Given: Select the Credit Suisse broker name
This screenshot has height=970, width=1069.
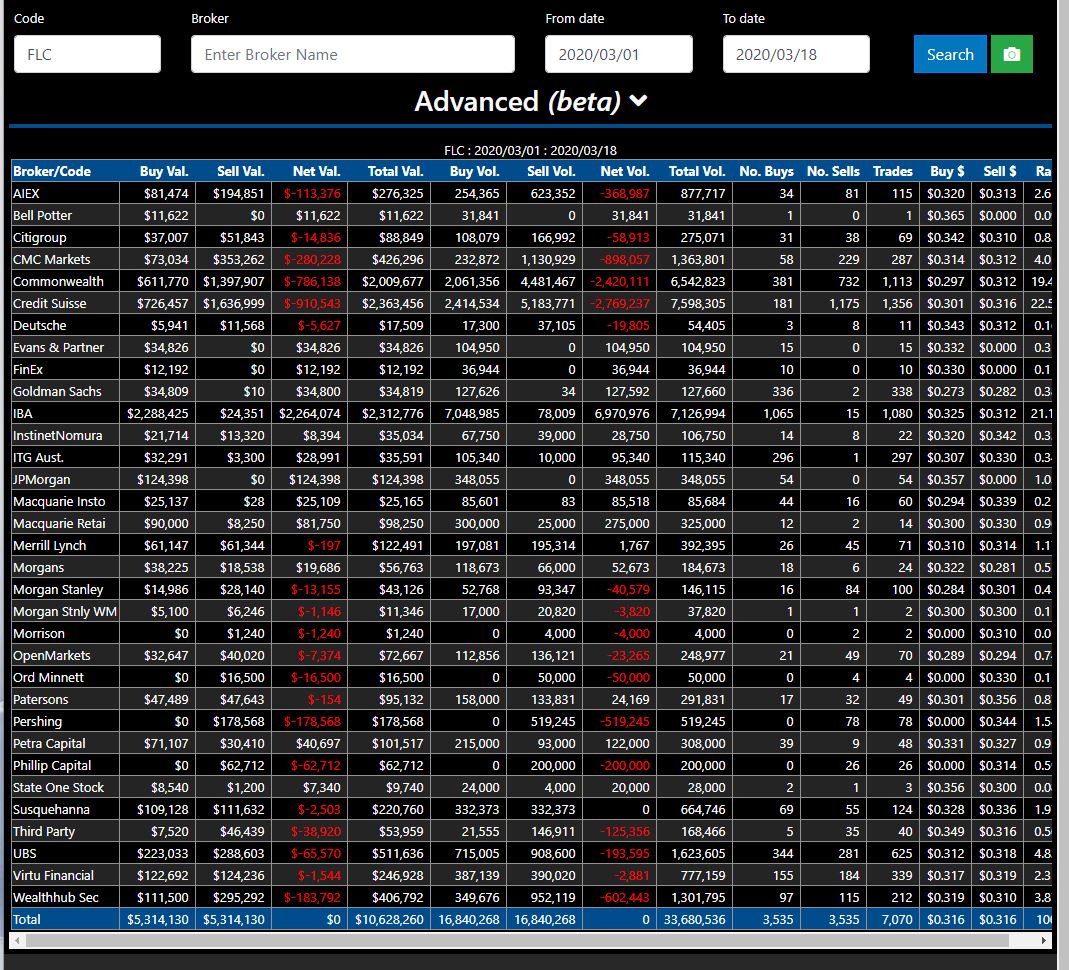Looking at the screenshot, I should (50, 303).
